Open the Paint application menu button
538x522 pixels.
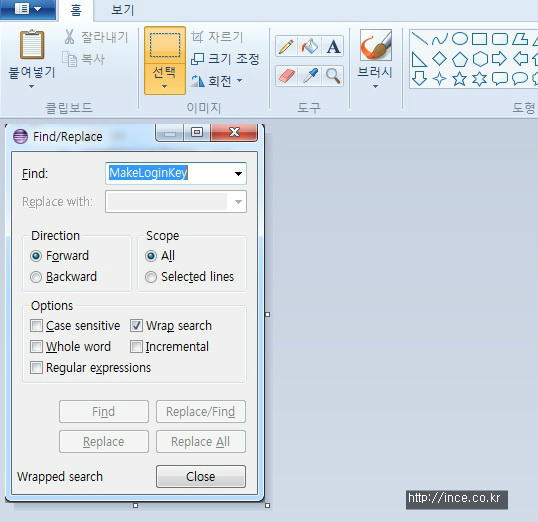[x=28, y=9]
